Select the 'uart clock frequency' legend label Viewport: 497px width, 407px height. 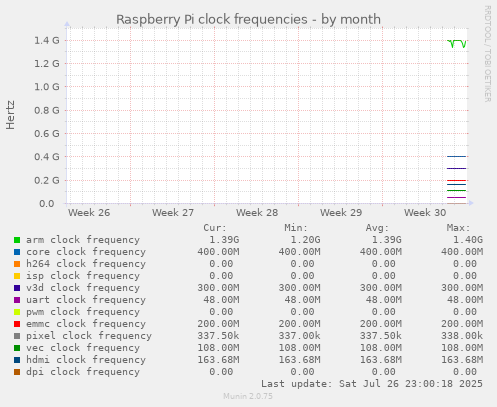click(x=86, y=300)
